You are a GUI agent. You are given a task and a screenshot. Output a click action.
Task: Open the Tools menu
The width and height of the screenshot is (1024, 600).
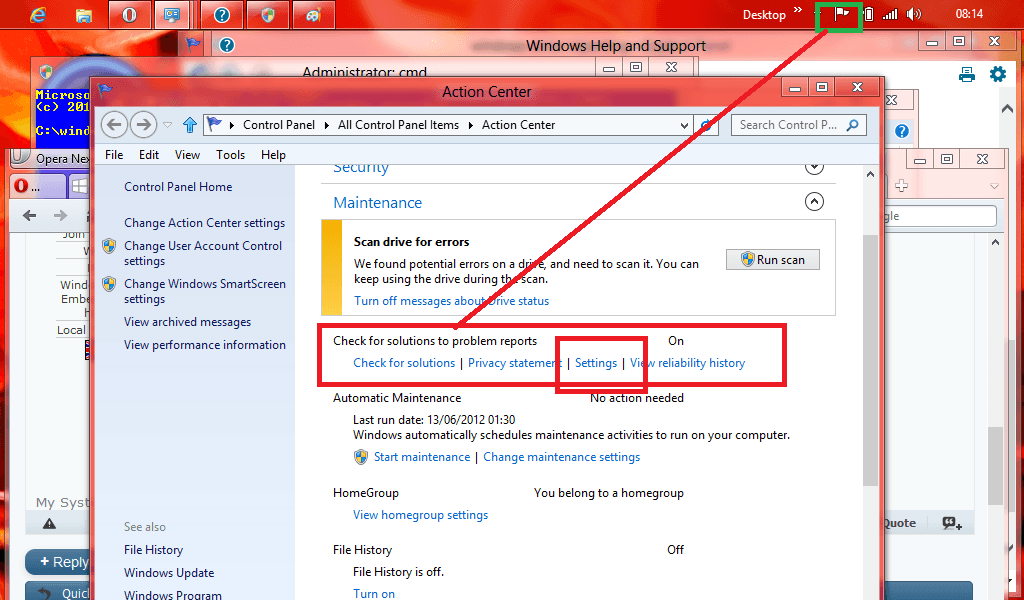231,155
